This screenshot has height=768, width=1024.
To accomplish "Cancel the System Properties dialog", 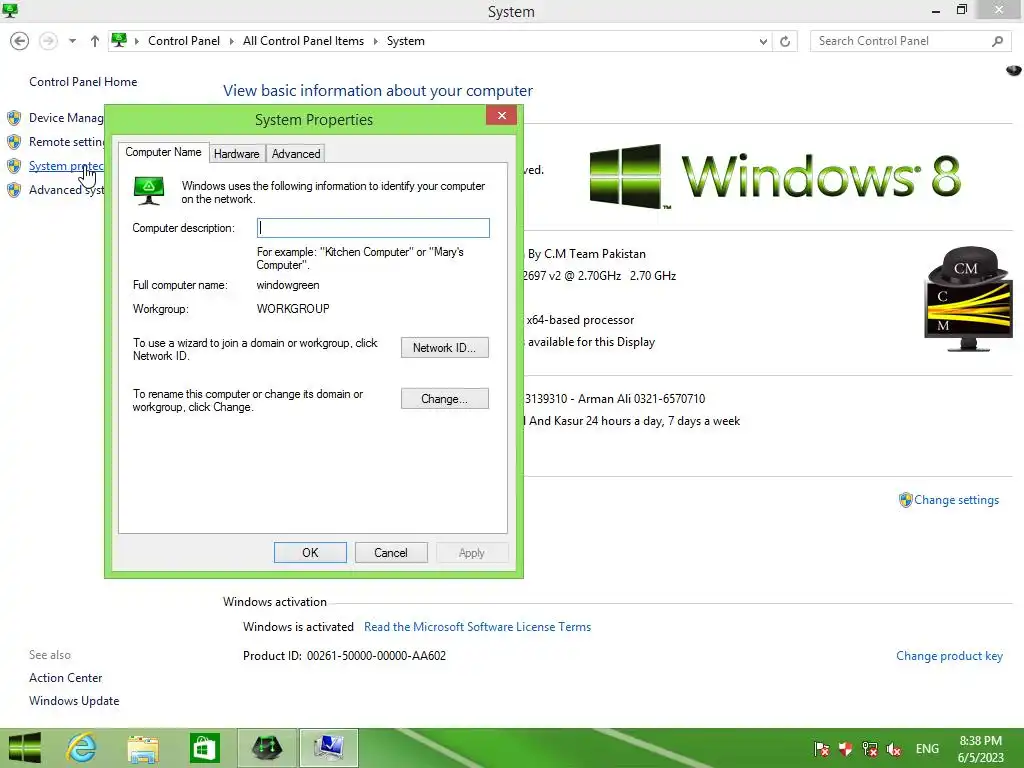I will tap(391, 552).
